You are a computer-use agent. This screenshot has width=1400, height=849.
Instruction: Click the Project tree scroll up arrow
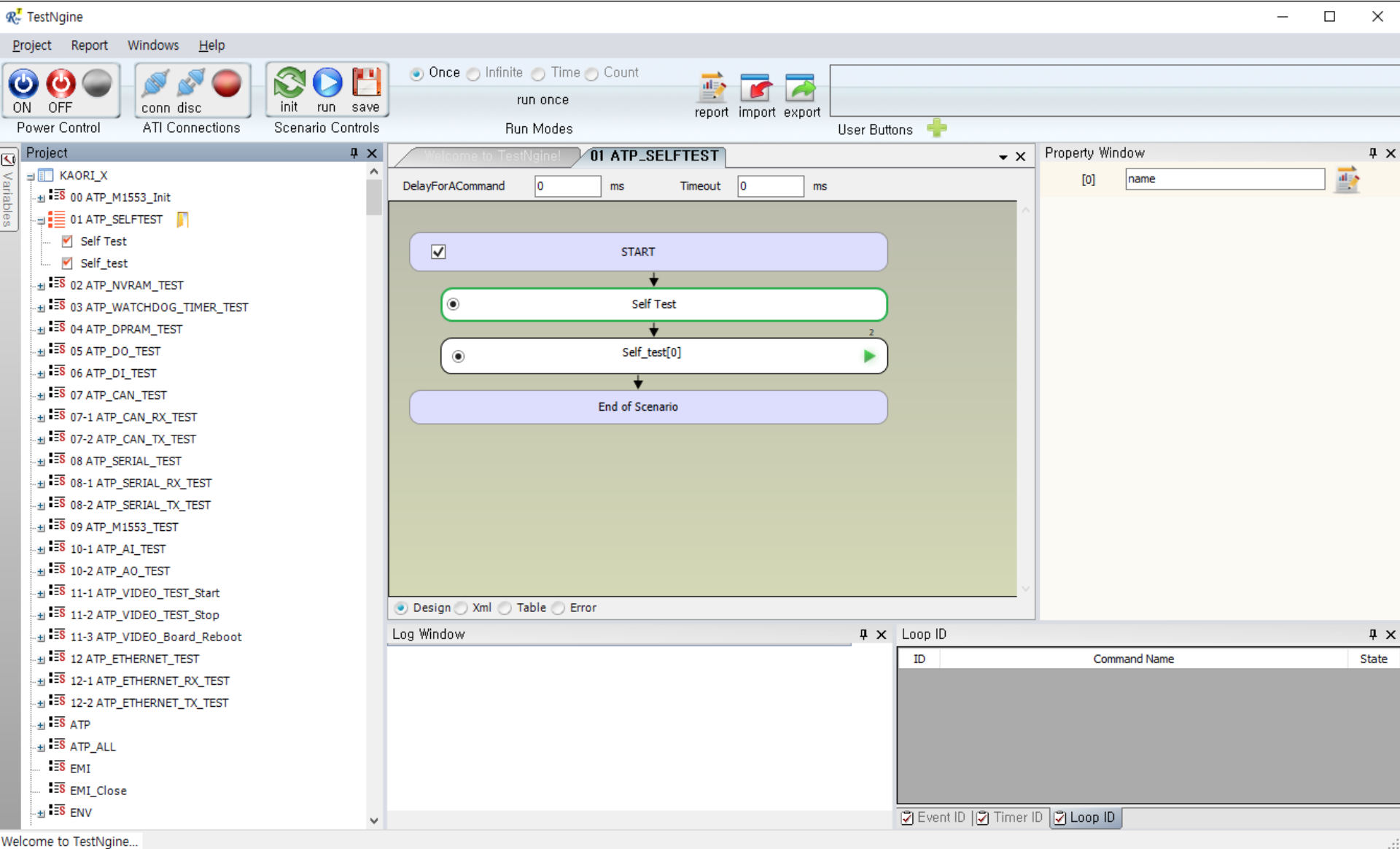(x=373, y=172)
